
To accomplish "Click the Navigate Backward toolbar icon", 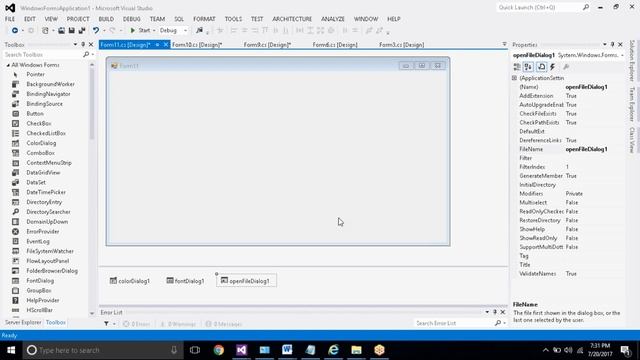I will (14, 31).
